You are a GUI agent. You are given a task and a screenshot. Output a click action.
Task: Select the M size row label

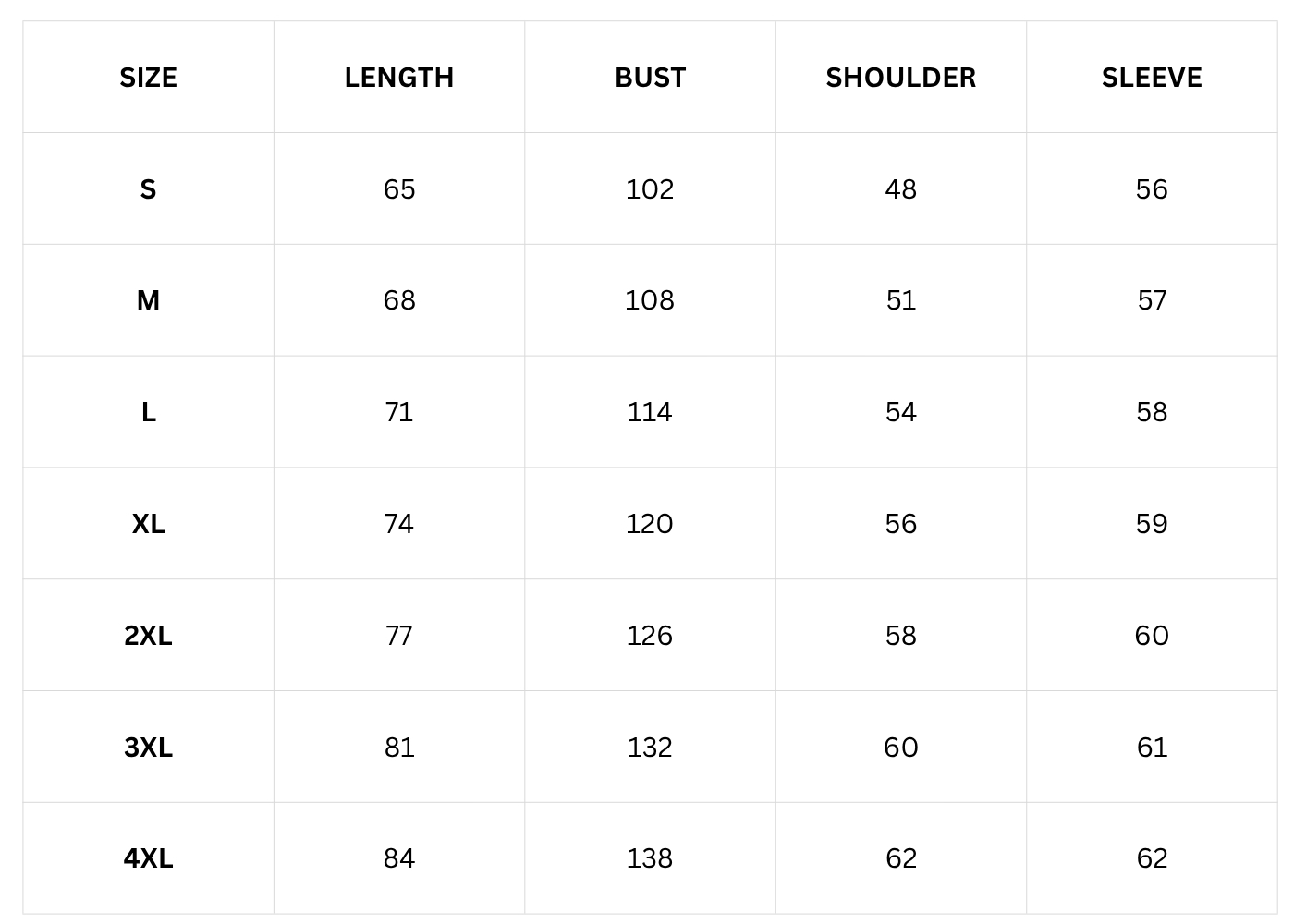click(148, 300)
